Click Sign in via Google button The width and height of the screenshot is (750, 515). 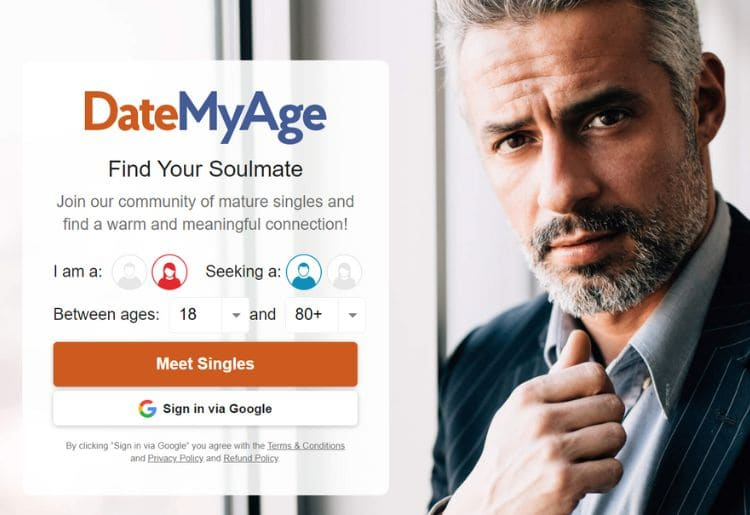pyautogui.click(x=205, y=408)
